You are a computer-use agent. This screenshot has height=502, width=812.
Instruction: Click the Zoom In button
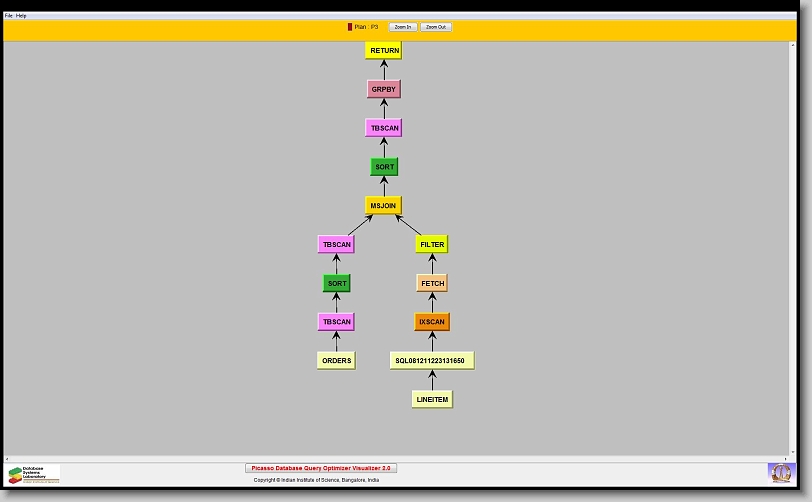click(402, 27)
